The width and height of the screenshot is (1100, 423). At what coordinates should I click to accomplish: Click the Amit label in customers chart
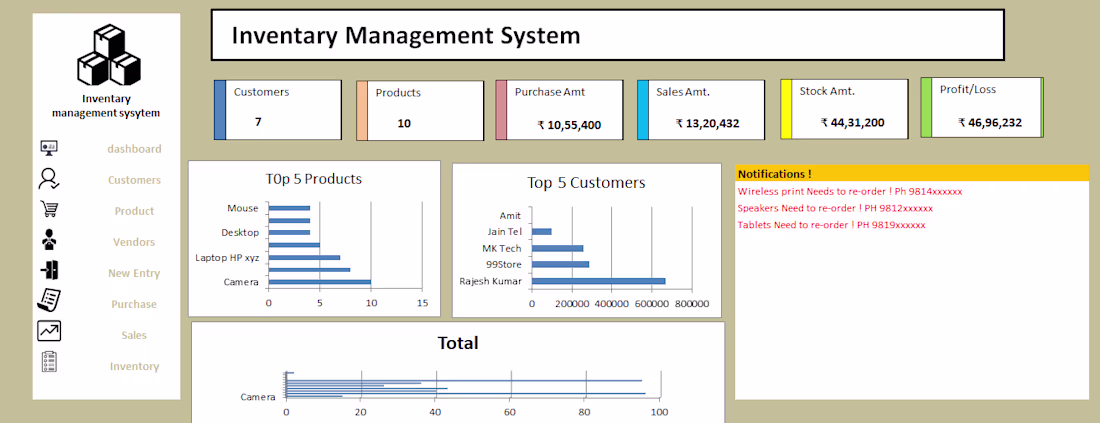pyautogui.click(x=510, y=215)
